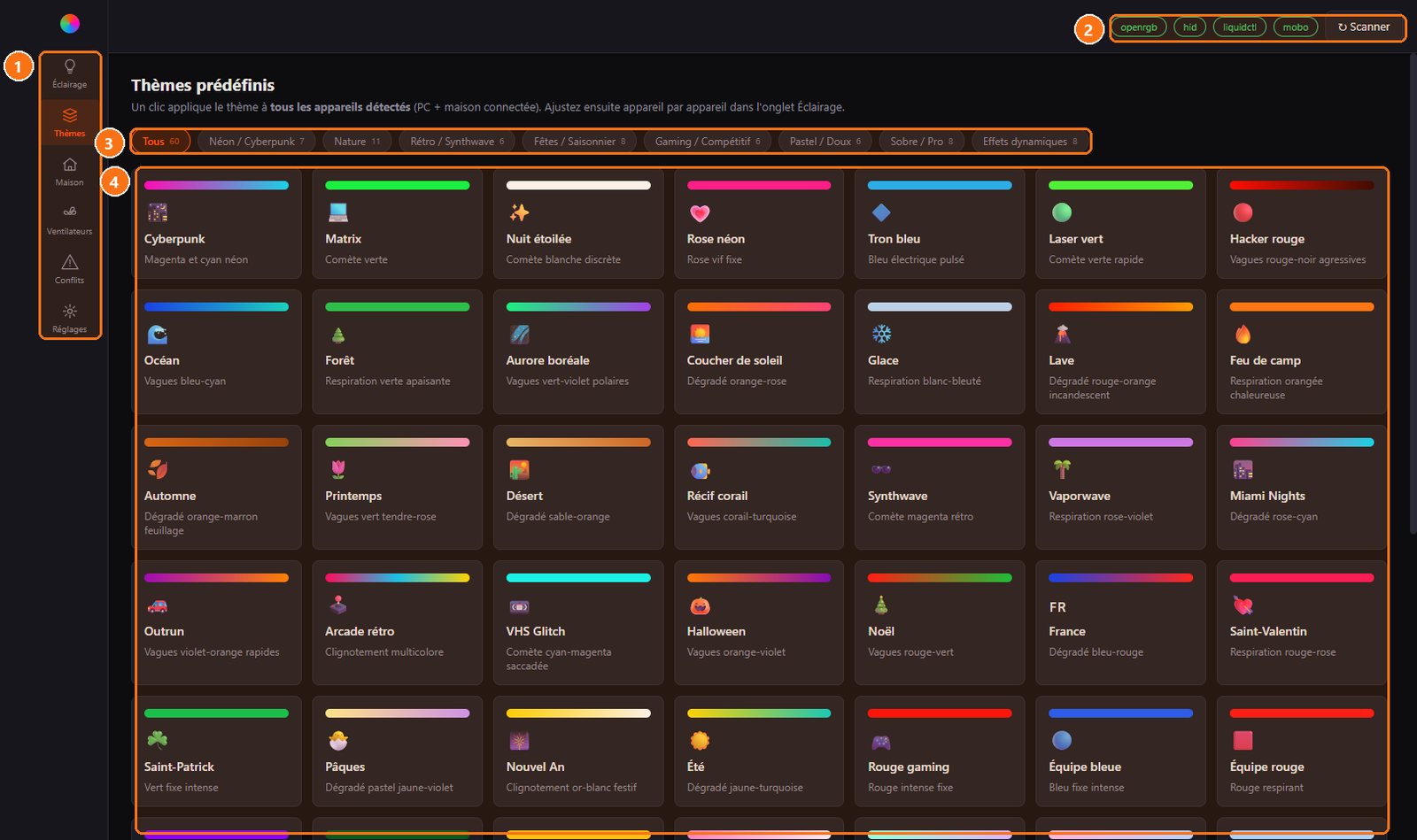Screen dimensions: 1417x840
Task: Click the Tron bleu diamond icon
Action: (881, 212)
